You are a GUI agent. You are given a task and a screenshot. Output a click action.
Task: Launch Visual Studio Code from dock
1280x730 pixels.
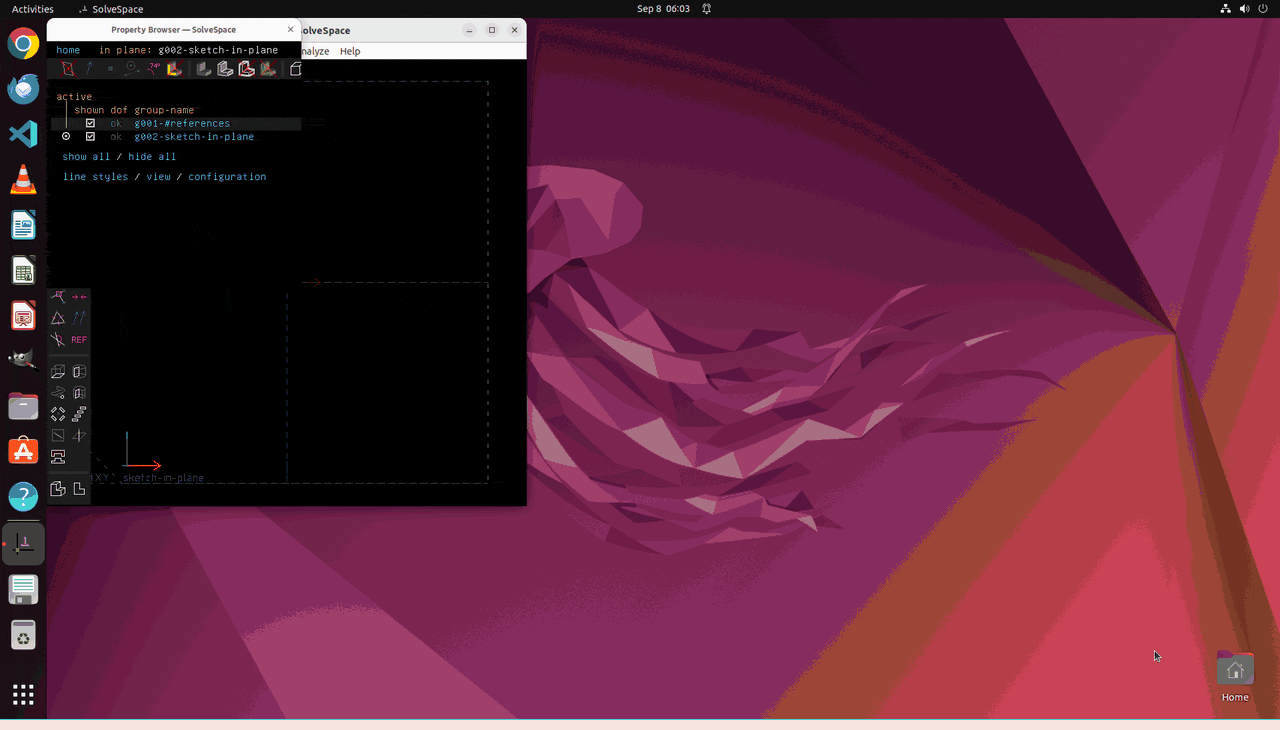click(23, 135)
